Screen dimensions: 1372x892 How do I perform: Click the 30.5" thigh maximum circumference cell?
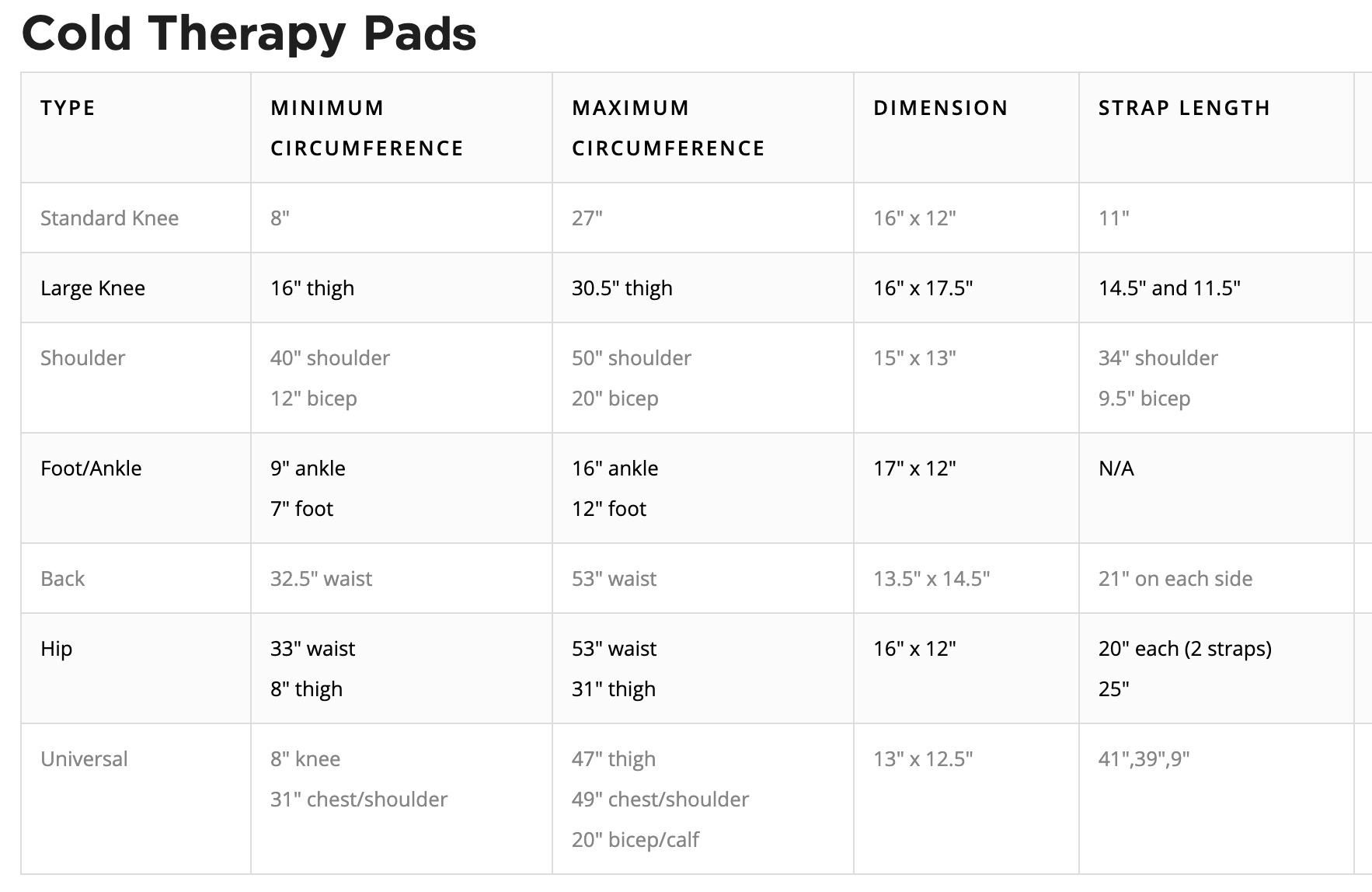(622, 288)
